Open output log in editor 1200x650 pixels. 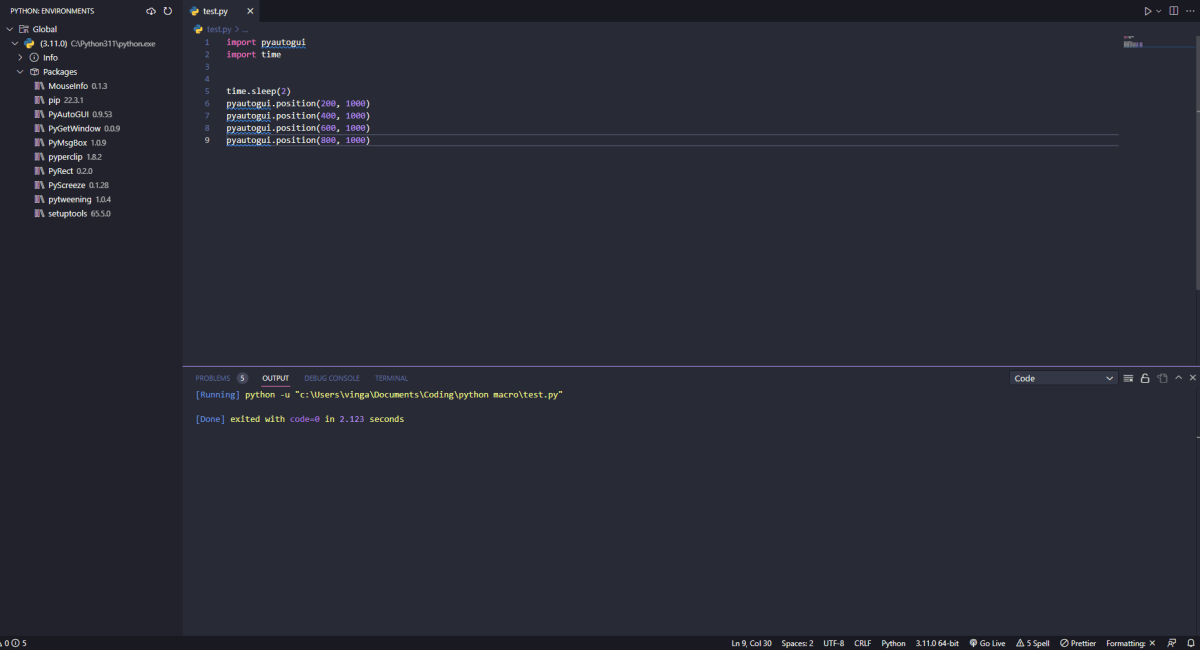pos(1162,378)
